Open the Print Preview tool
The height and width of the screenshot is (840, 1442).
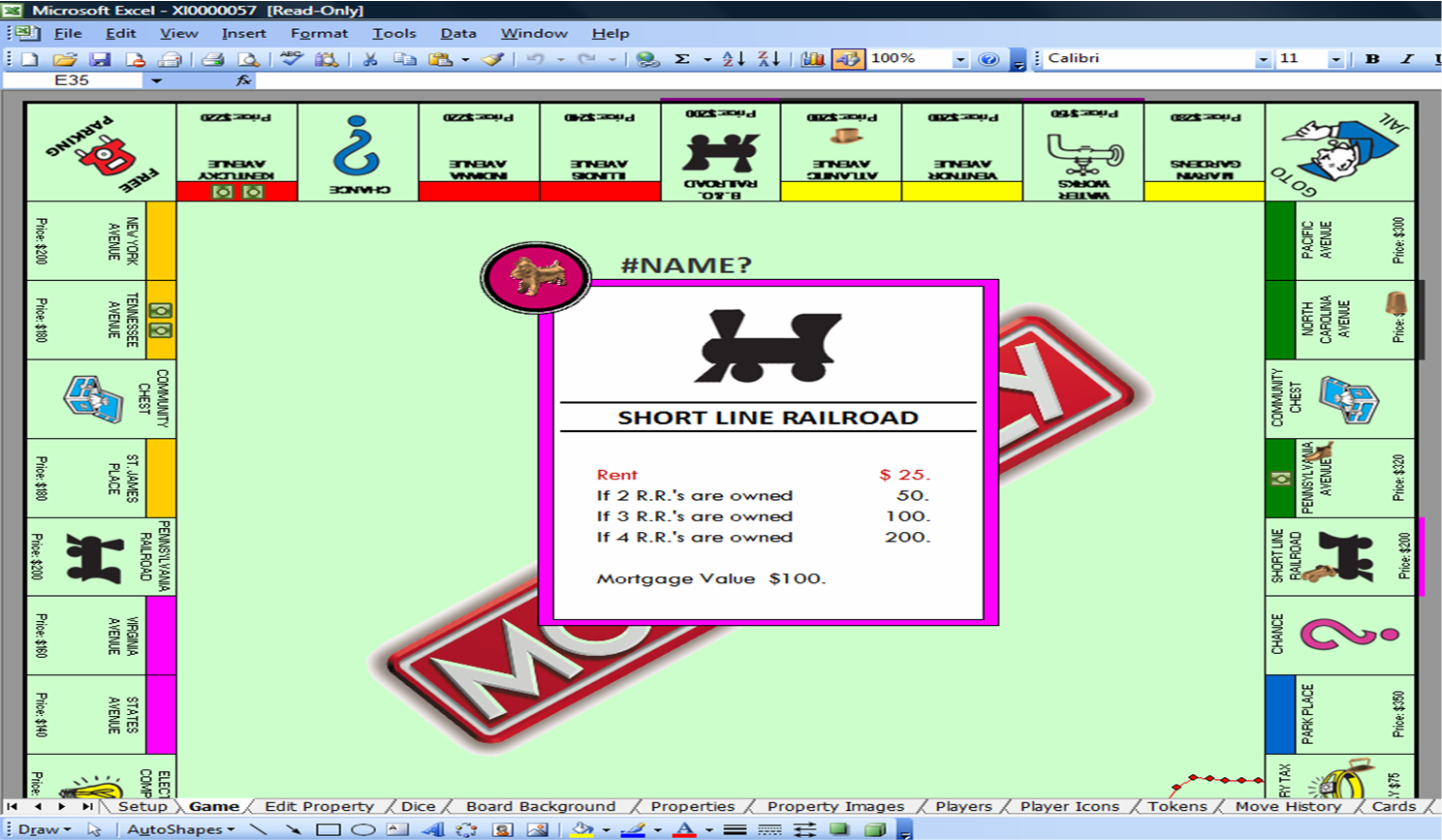coord(249,59)
